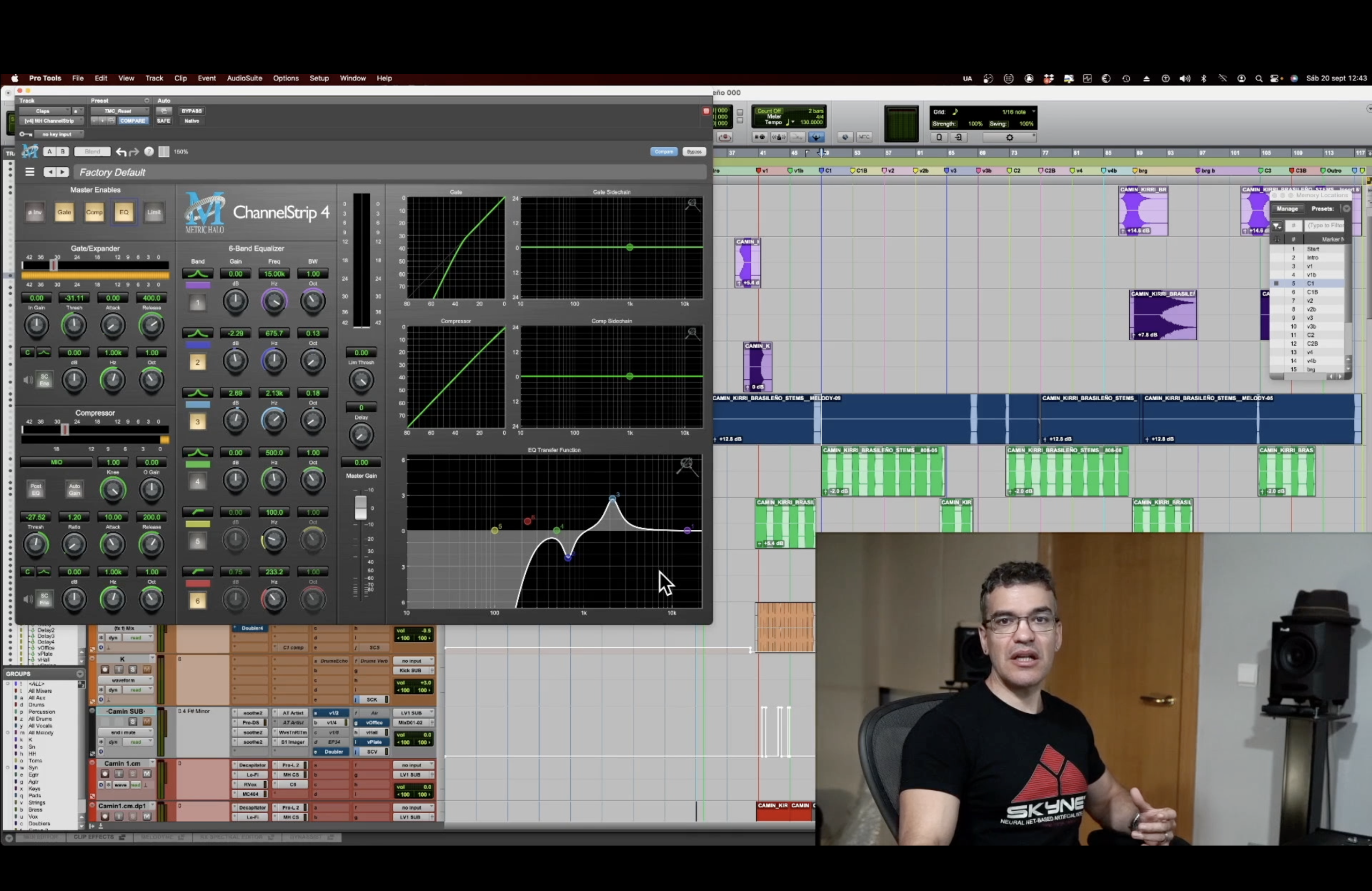Viewport: 1372px width, 891px height.
Task: Click the plugin undo arrow
Action: pyautogui.click(x=121, y=152)
